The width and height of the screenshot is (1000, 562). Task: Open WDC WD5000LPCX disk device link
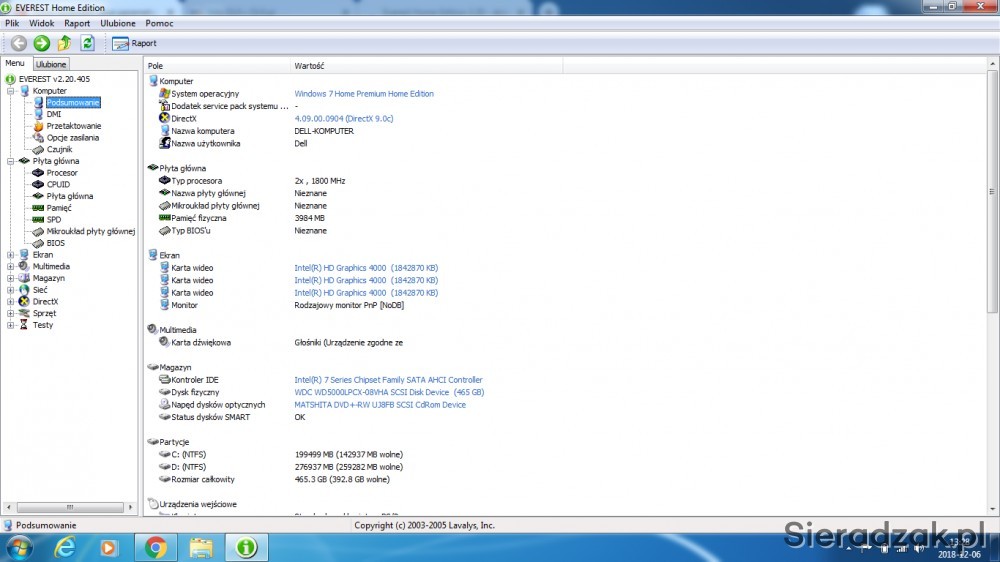389,392
